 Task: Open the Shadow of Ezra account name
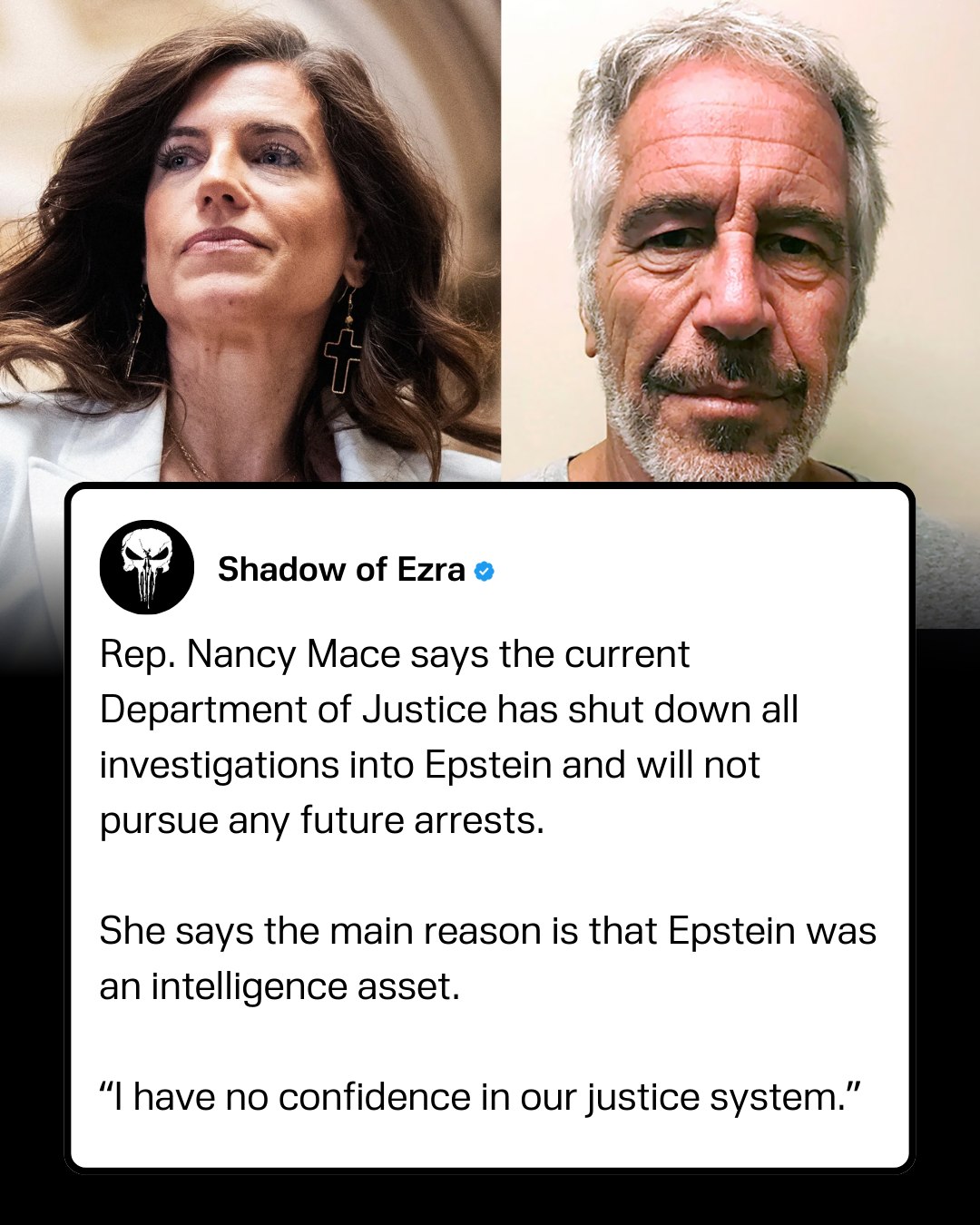341,569
